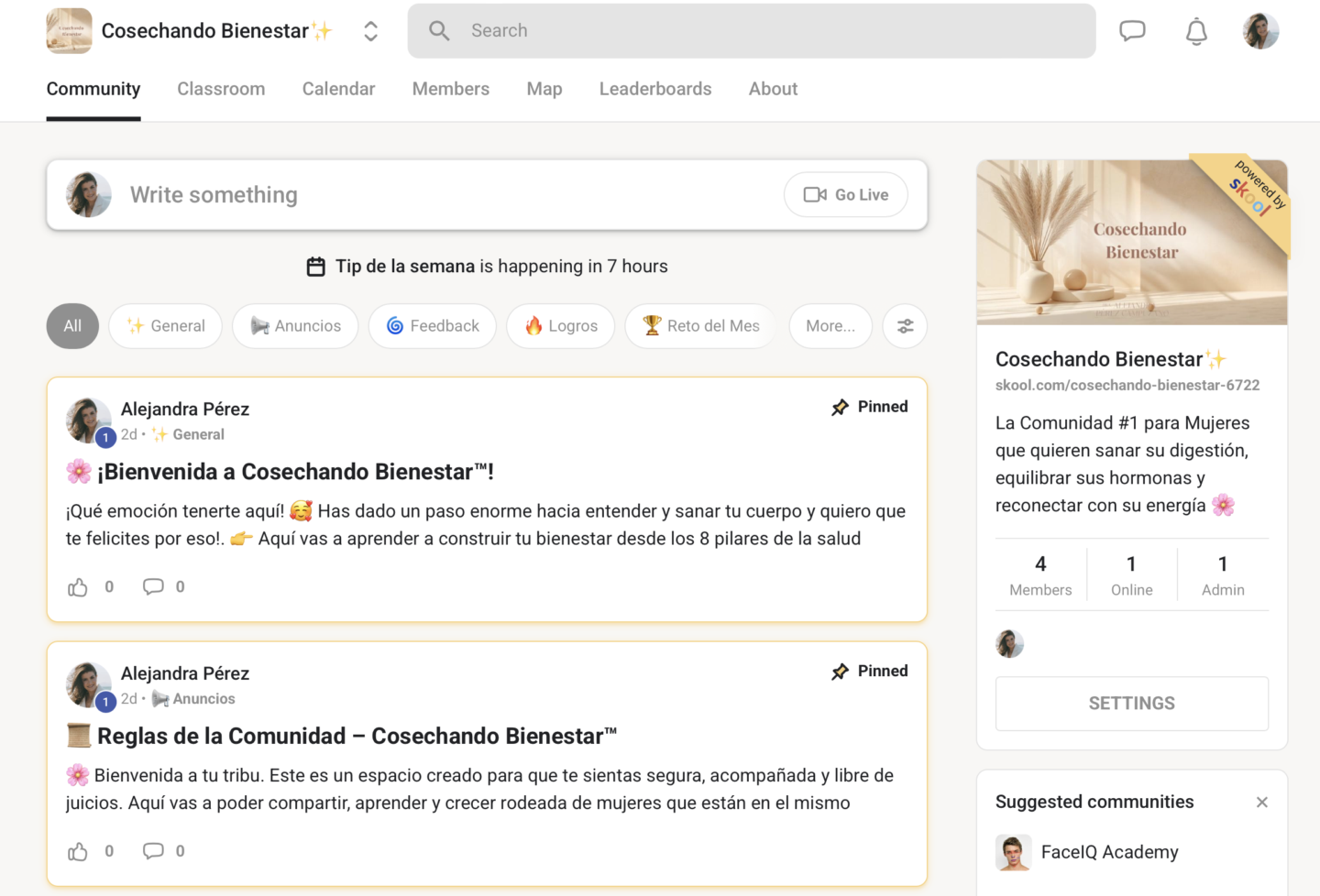Start a stream with Go Live
Screen dimensions: 1320x896
pos(845,195)
